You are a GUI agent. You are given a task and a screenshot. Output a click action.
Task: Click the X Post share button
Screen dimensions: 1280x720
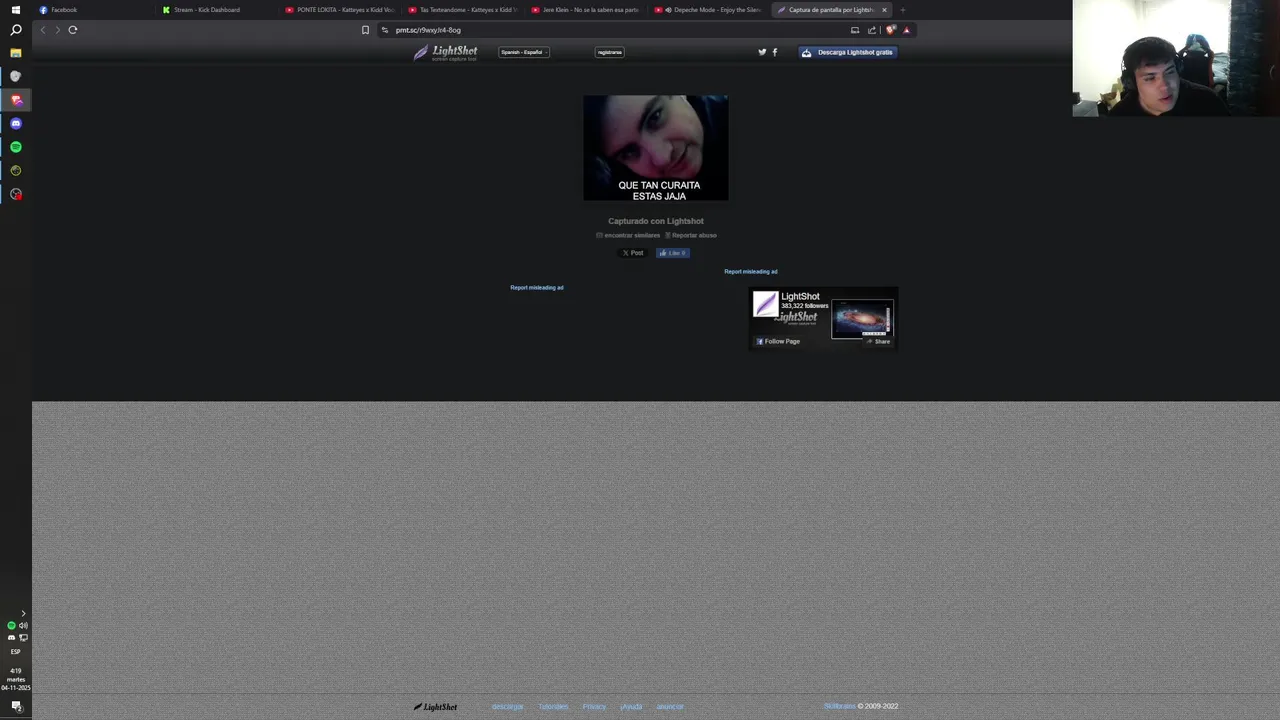click(x=633, y=253)
